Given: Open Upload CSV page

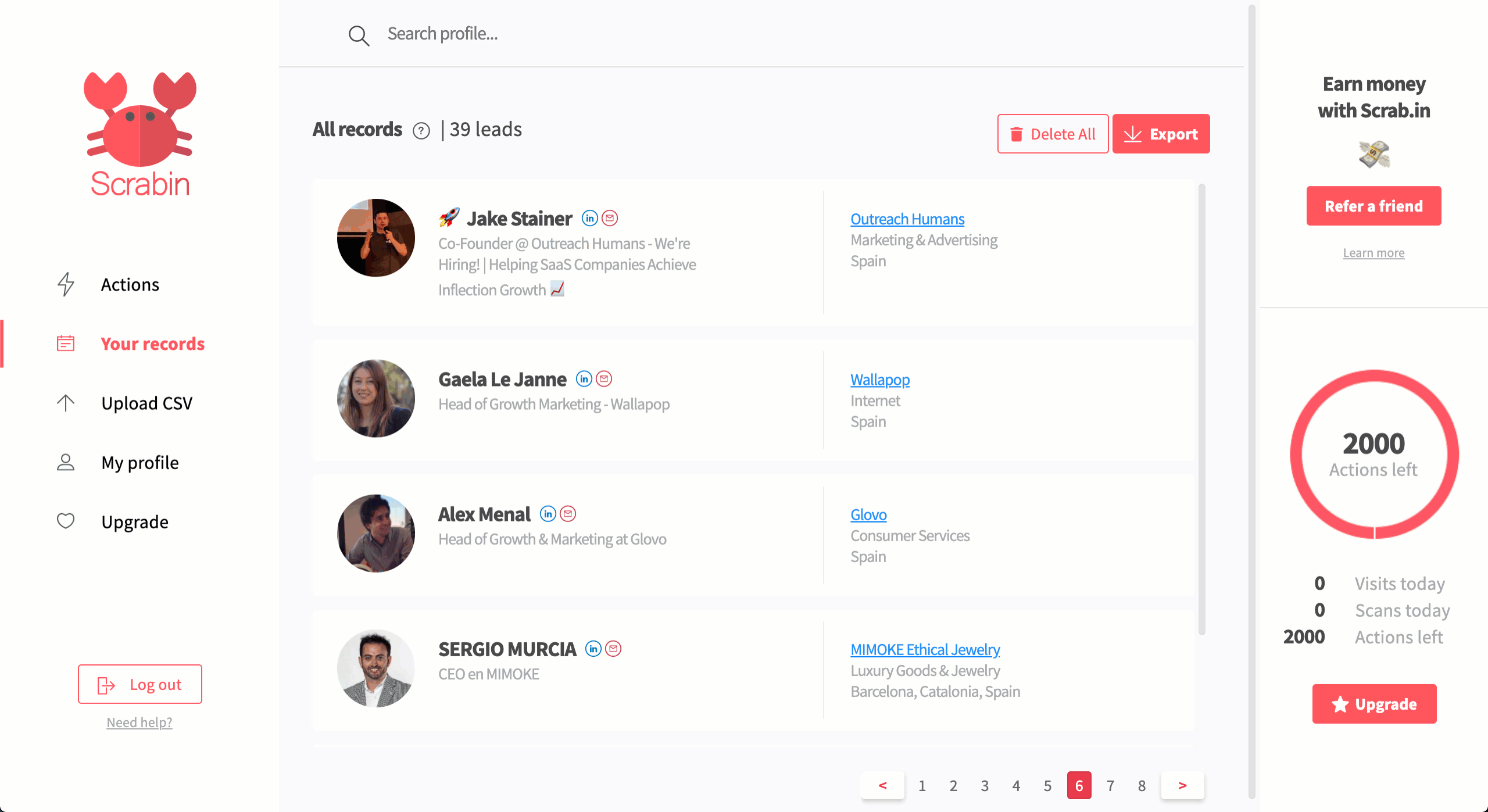Looking at the screenshot, I should pyautogui.click(x=147, y=403).
